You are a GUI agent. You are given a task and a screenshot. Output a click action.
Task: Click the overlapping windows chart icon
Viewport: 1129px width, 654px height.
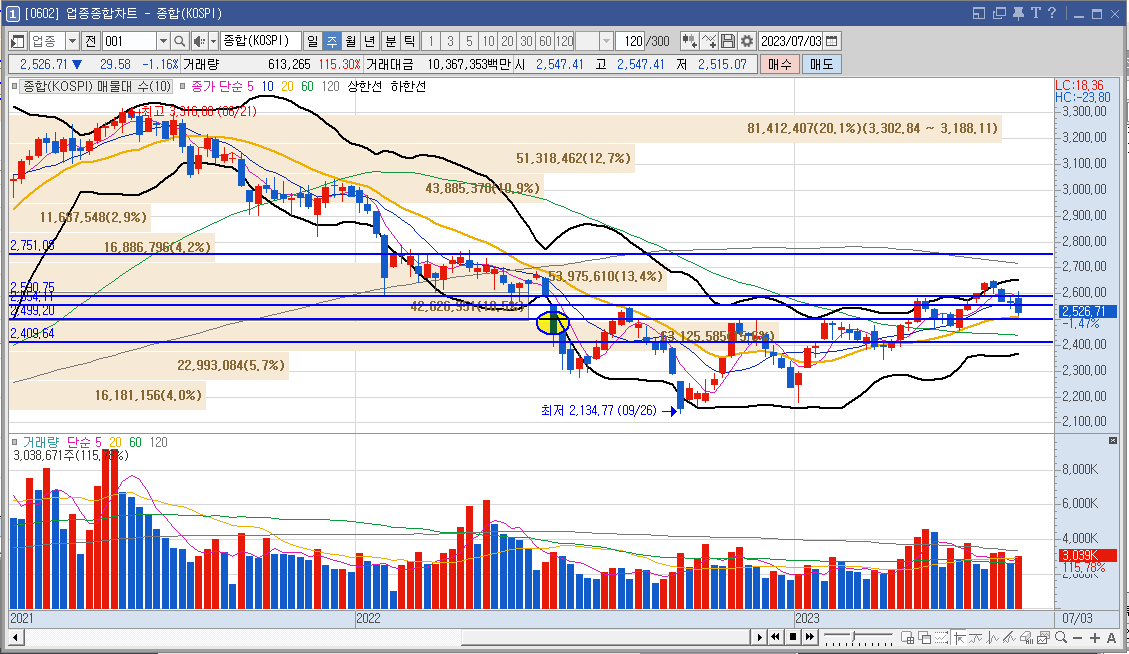tap(925, 637)
